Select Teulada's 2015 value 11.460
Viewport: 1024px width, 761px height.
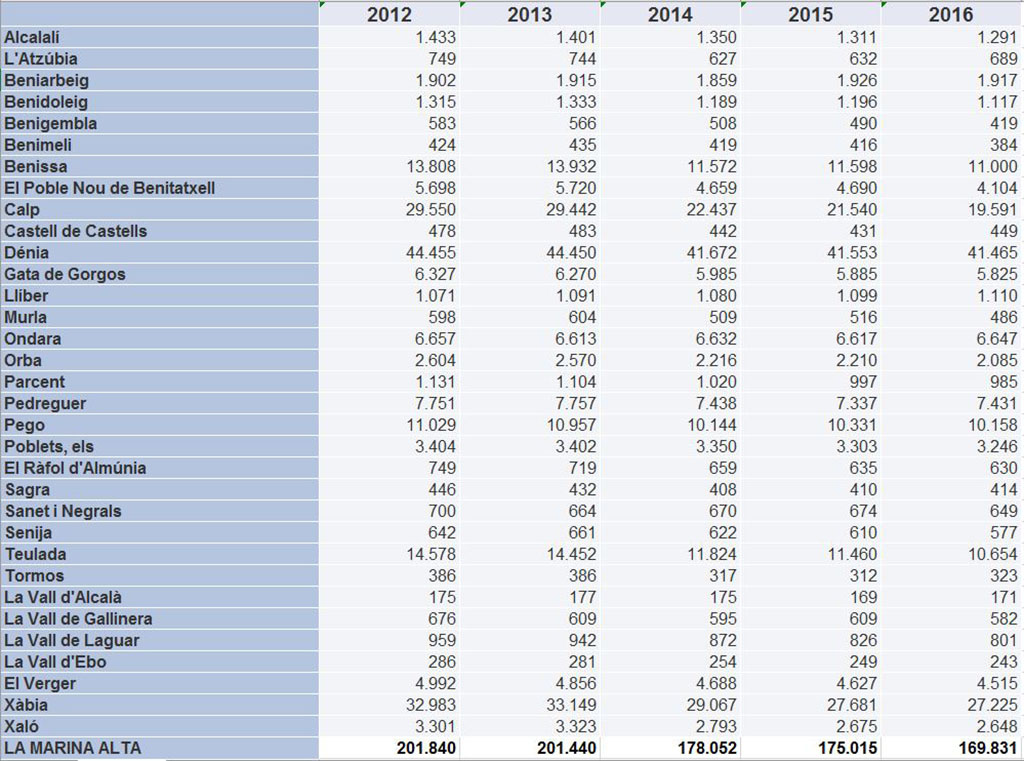point(811,554)
